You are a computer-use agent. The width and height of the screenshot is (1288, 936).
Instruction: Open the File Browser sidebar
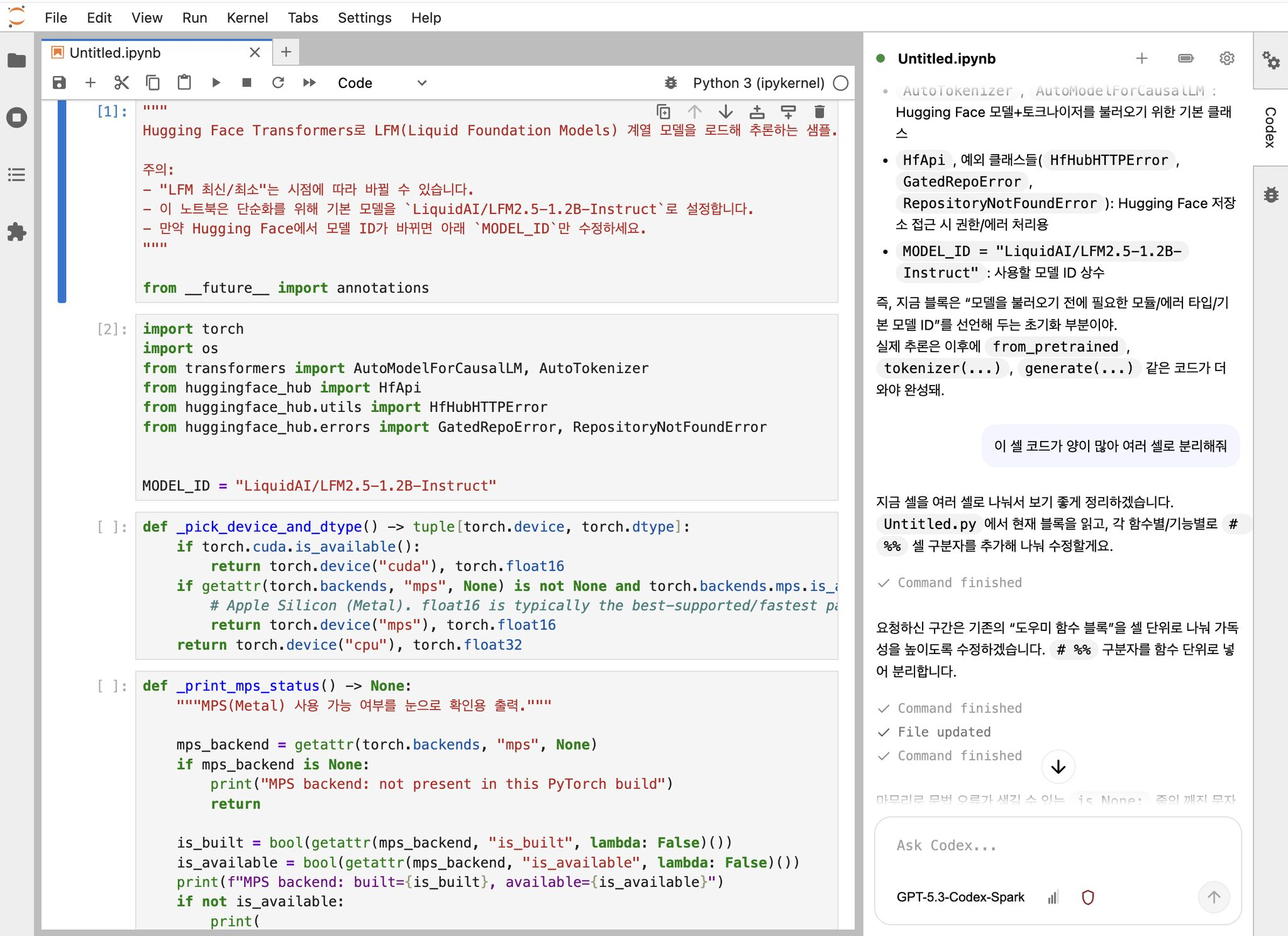tap(17, 60)
